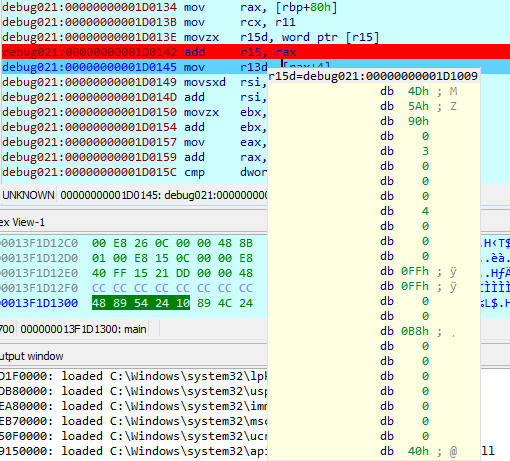This screenshot has width=510, height=461.
Task: Click the UNKNOWN status bar label
Action: (x=28, y=195)
